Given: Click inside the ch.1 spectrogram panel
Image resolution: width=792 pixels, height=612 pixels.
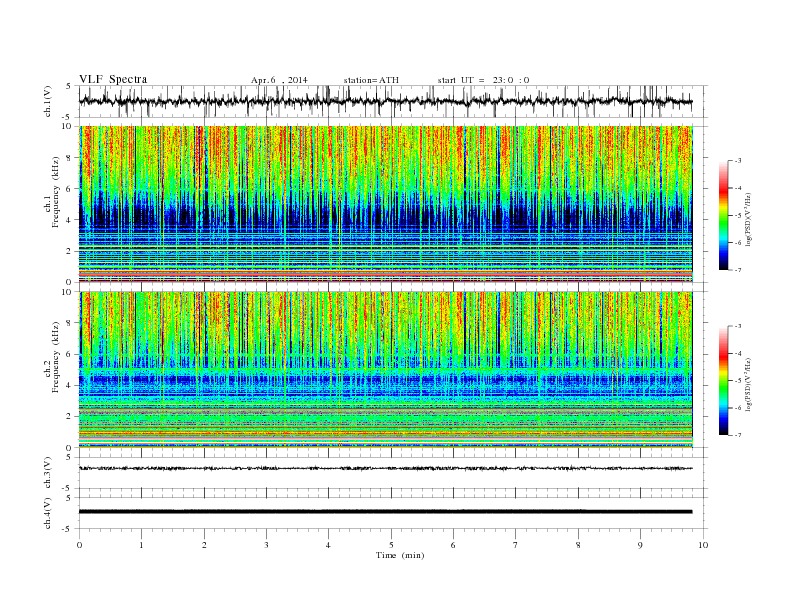Looking at the screenshot, I should click(x=386, y=204).
